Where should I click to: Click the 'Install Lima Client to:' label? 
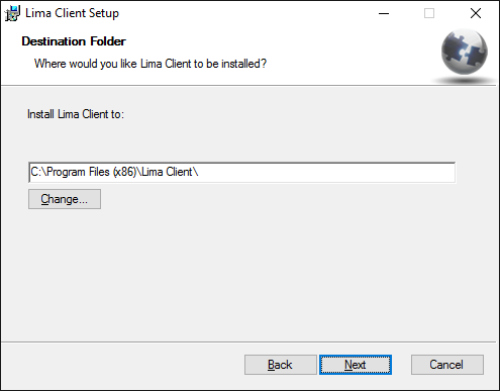pos(75,114)
